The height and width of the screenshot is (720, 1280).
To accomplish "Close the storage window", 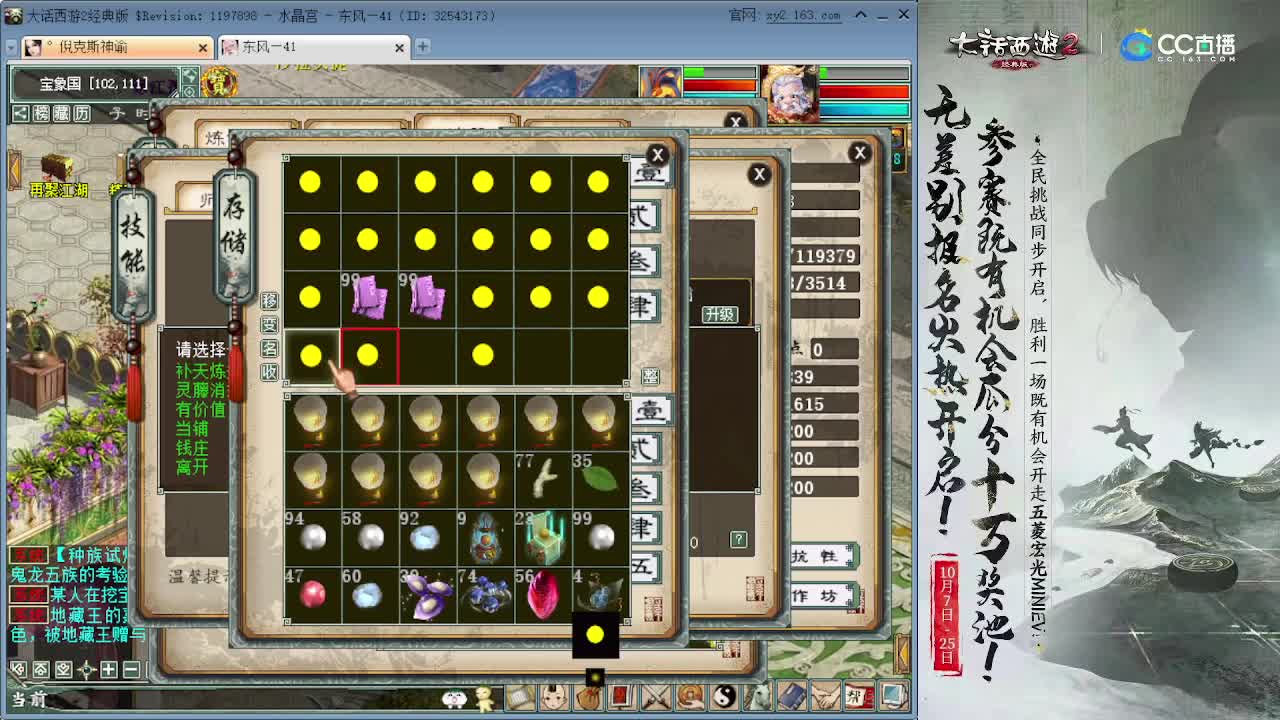I will [657, 155].
